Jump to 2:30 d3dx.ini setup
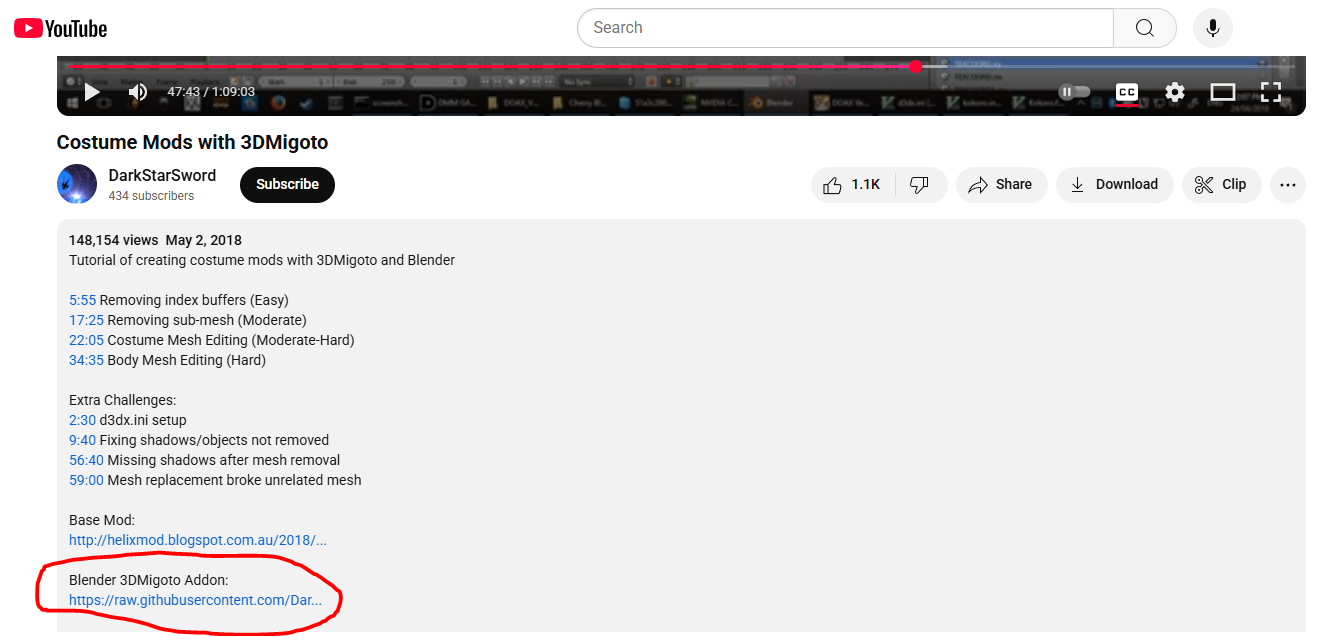1317x636 pixels. [82, 420]
